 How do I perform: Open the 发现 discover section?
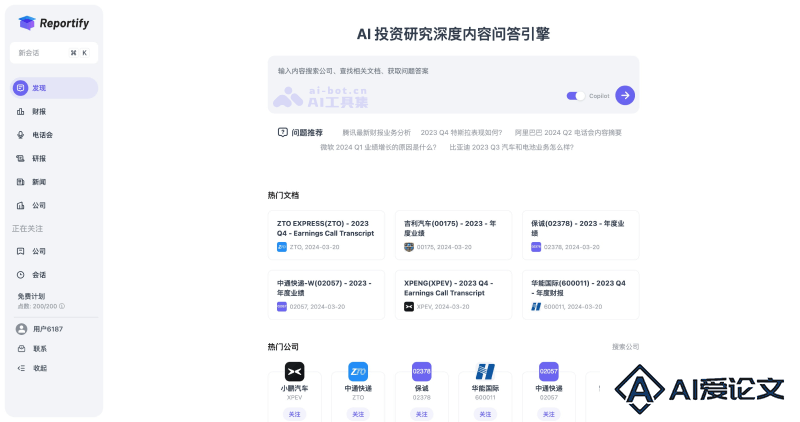pyautogui.click(x=54, y=88)
